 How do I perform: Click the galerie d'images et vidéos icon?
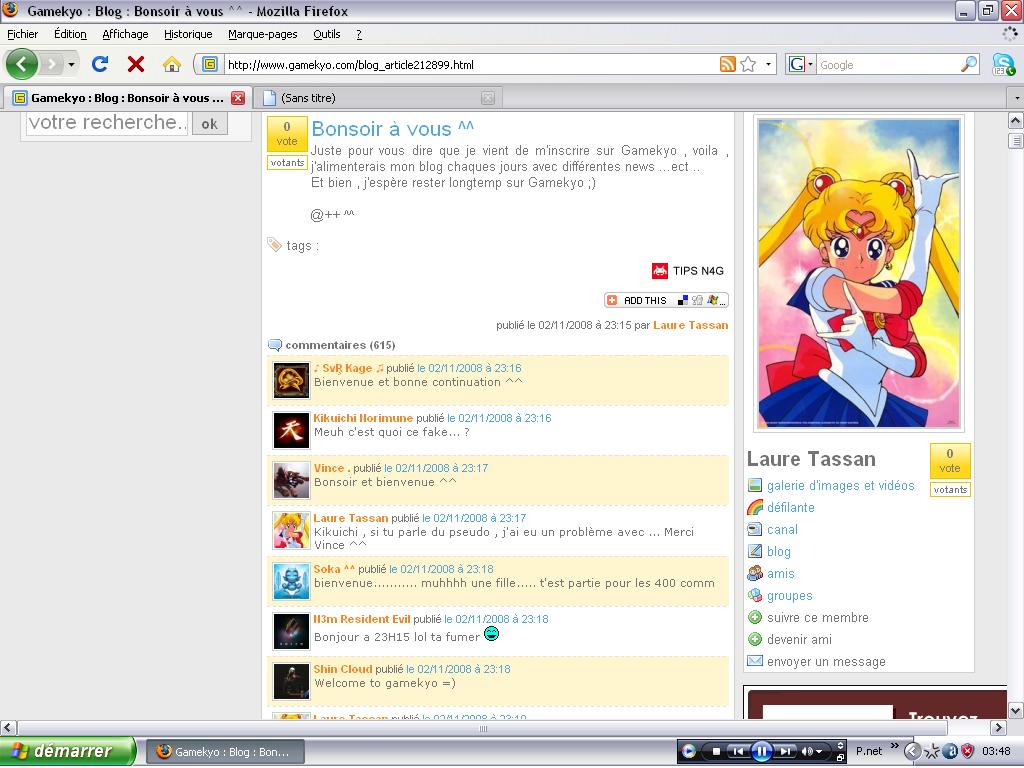[x=755, y=485]
